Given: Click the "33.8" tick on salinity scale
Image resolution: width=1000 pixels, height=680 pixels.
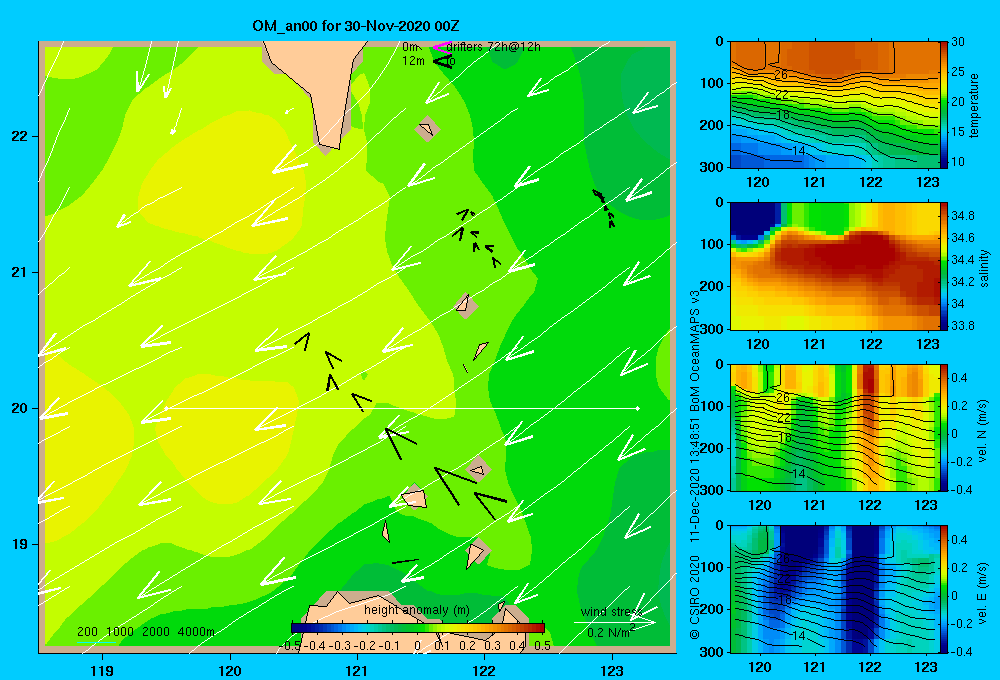Looking at the screenshot, I should coord(963,325).
